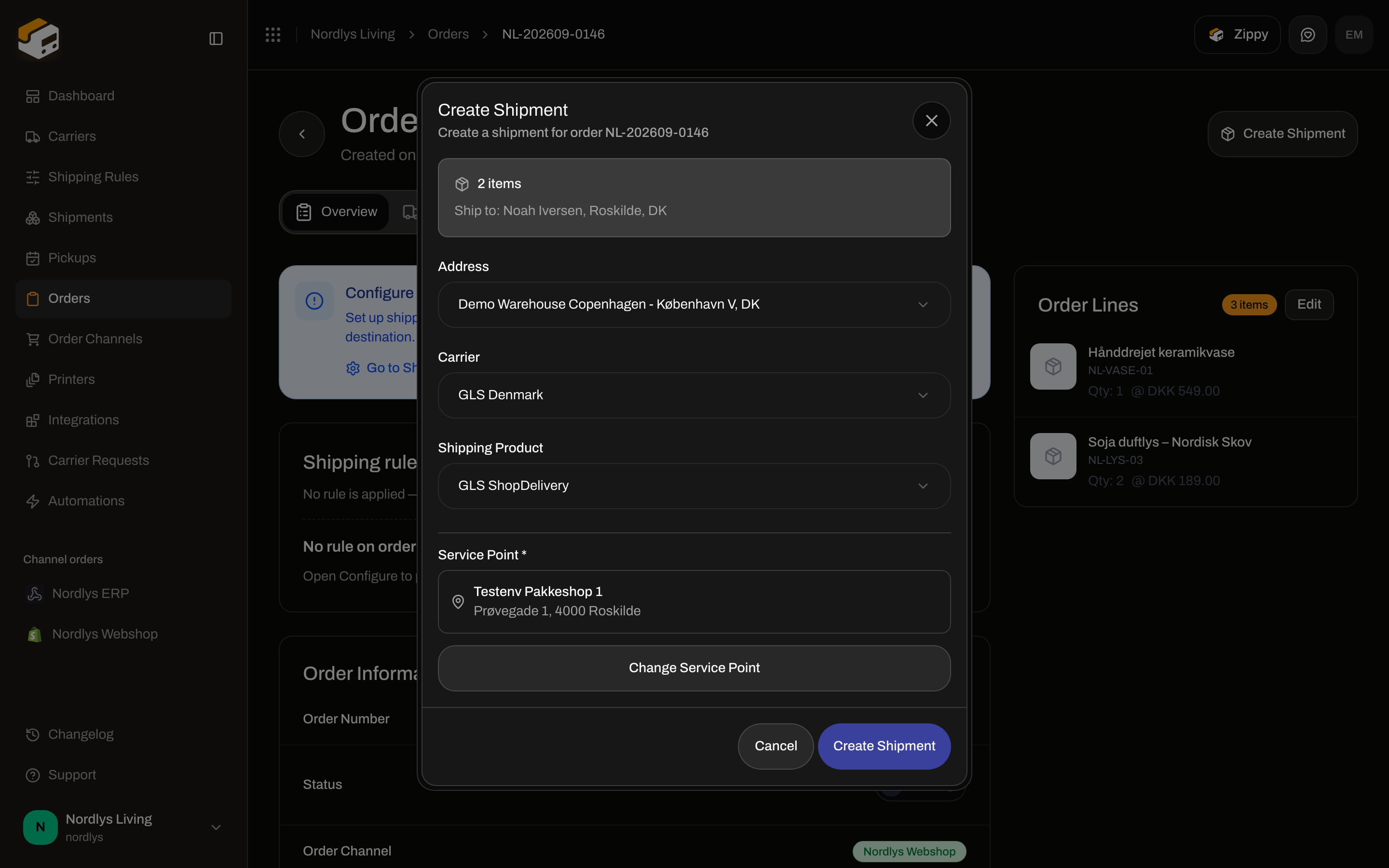The height and width of the screenshot is (868, 1389).
Task: Open Shipping Rules in the sidebar
Action: coord(123,177)
